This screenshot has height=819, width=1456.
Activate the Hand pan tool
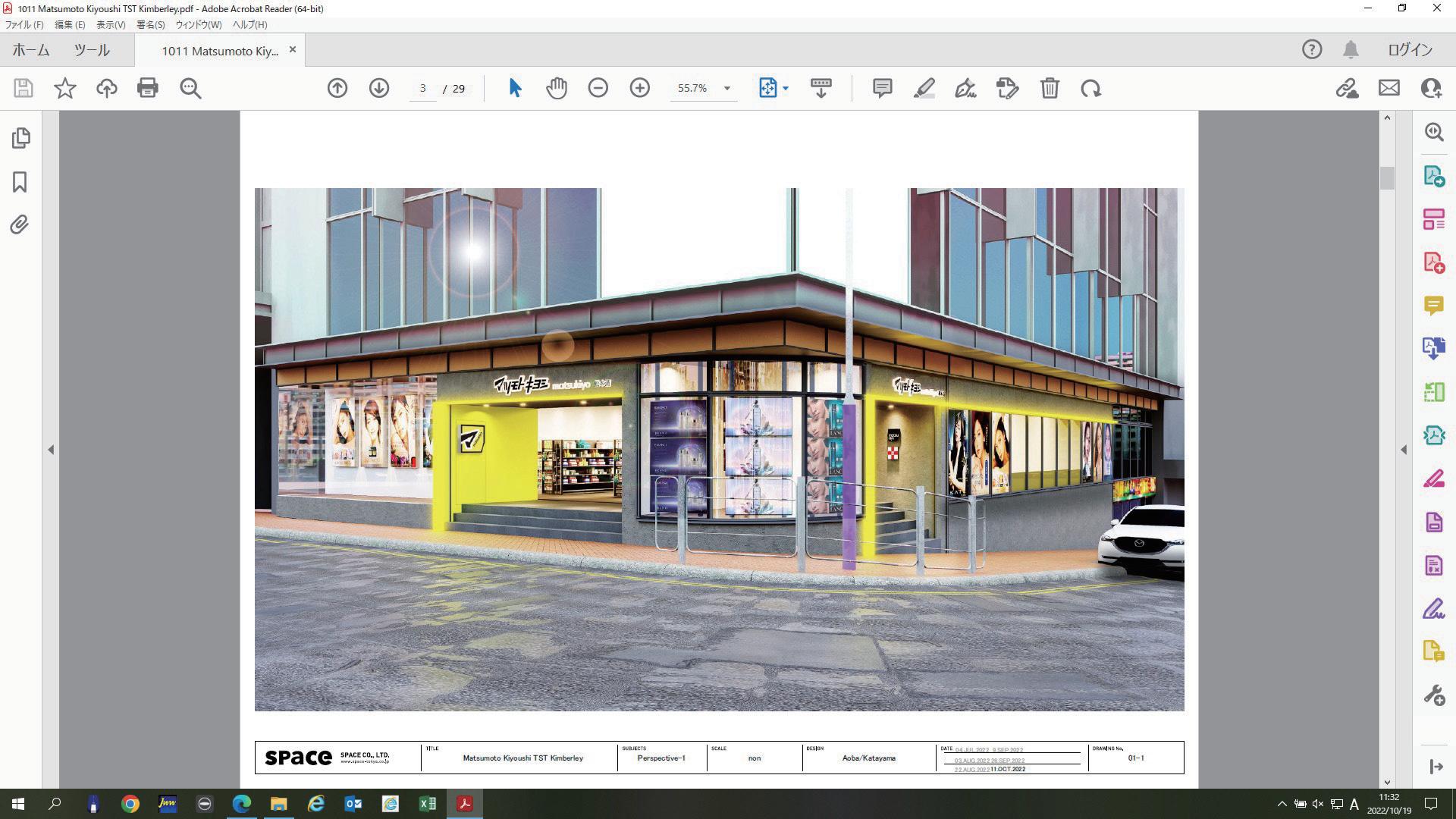coord(557,88)
